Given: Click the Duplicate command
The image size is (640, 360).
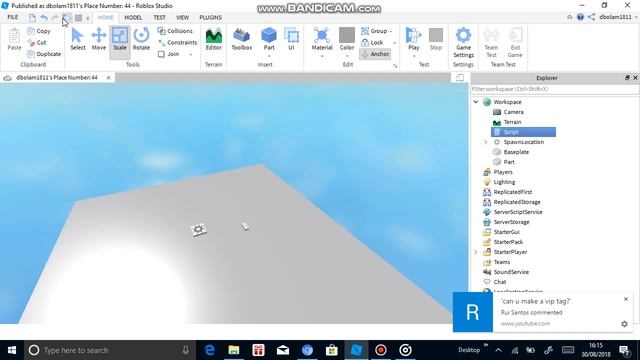Looking at the screenshot, I should [x=44, y=54].
